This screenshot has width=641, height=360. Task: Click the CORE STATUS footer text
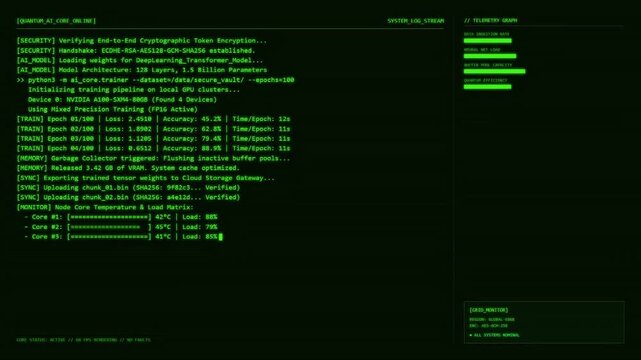pos(83,340)
